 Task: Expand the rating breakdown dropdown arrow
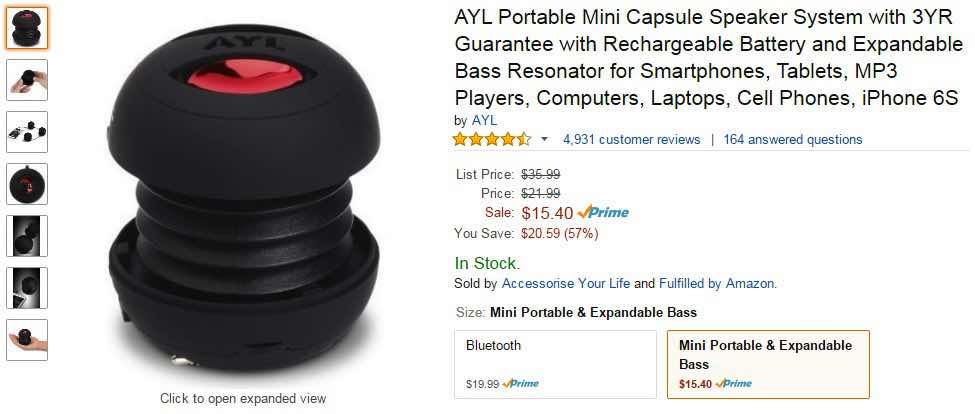pos(544,139)
